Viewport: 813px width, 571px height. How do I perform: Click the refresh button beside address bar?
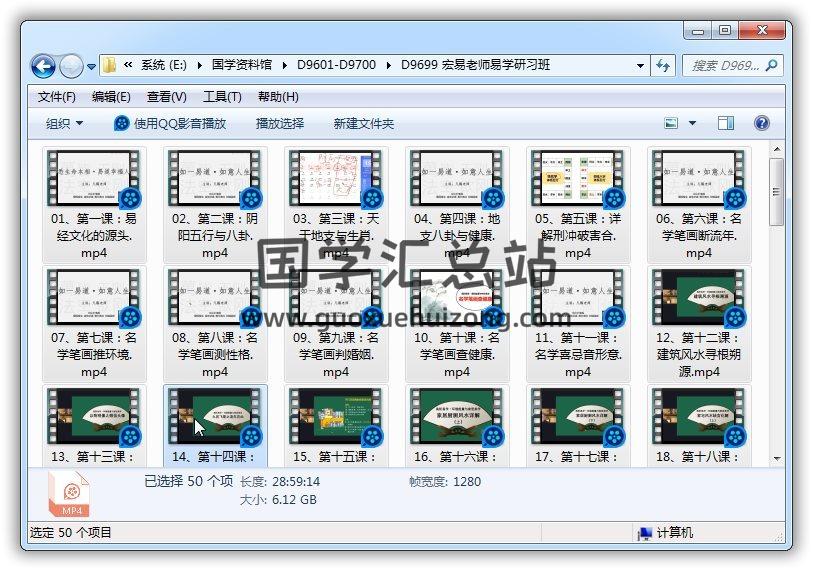point(663,66)
